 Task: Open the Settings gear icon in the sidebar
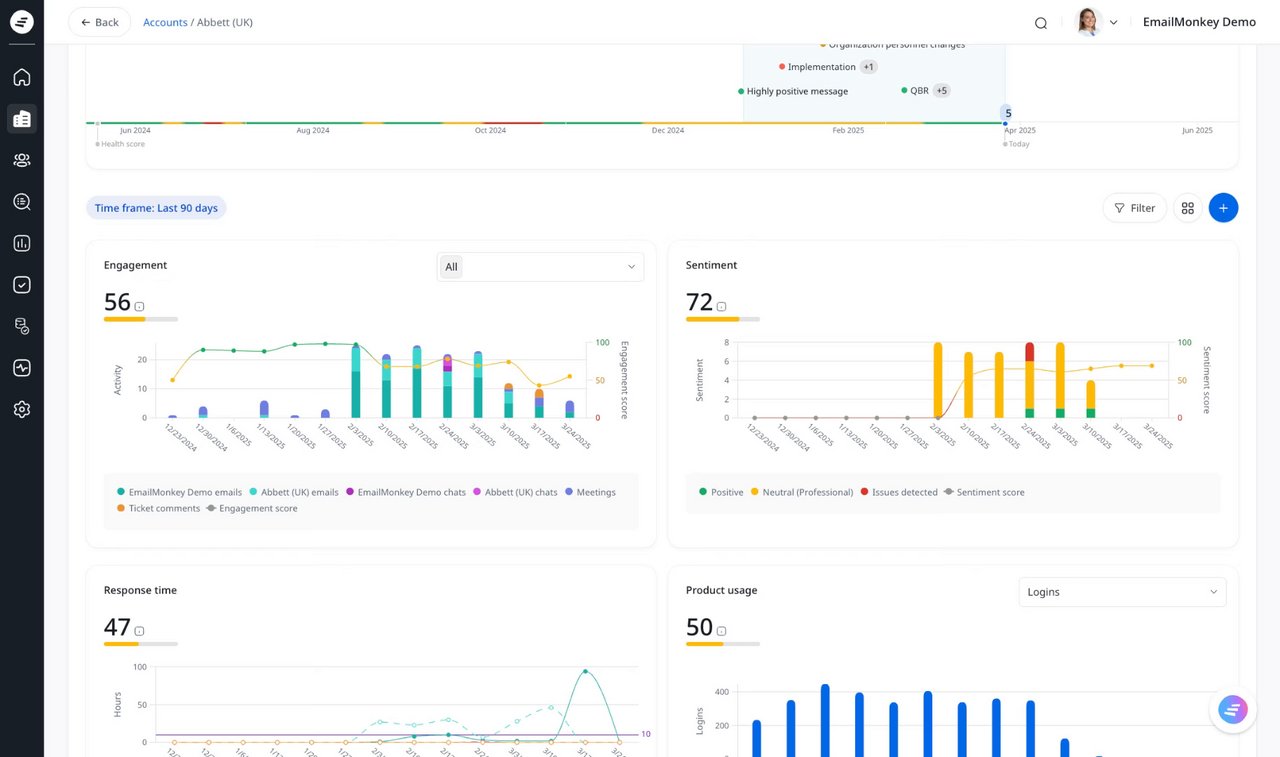pyautogui.click(x=22, y=409)
